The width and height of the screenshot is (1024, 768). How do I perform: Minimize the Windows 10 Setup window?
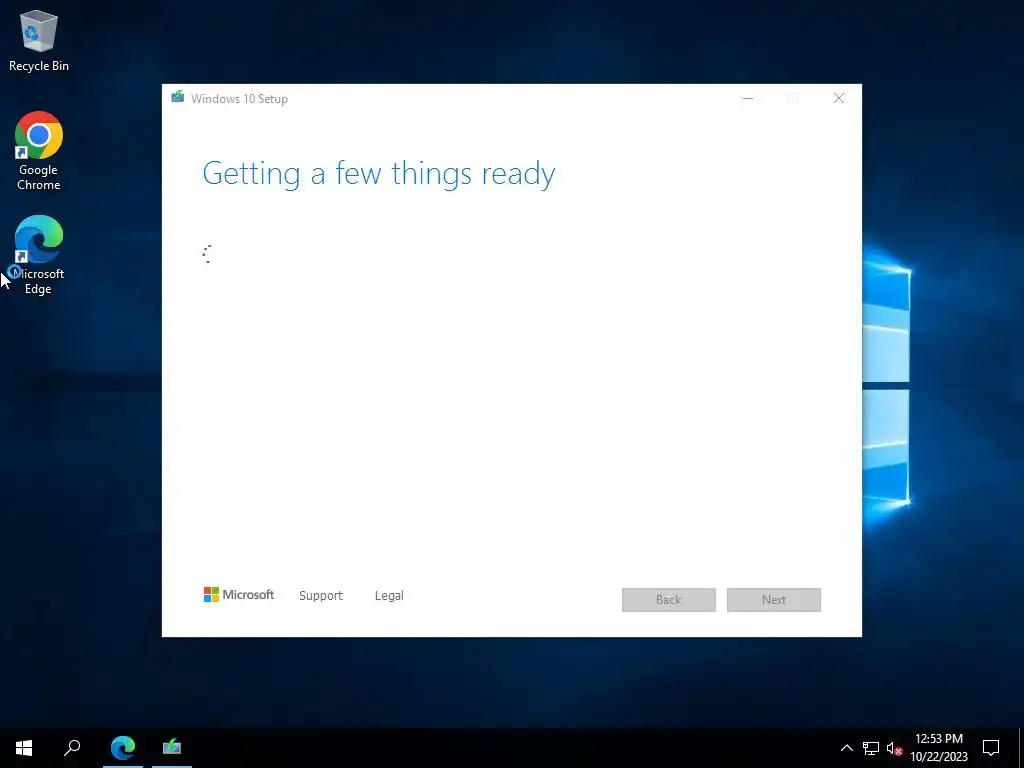pos(748,99)
